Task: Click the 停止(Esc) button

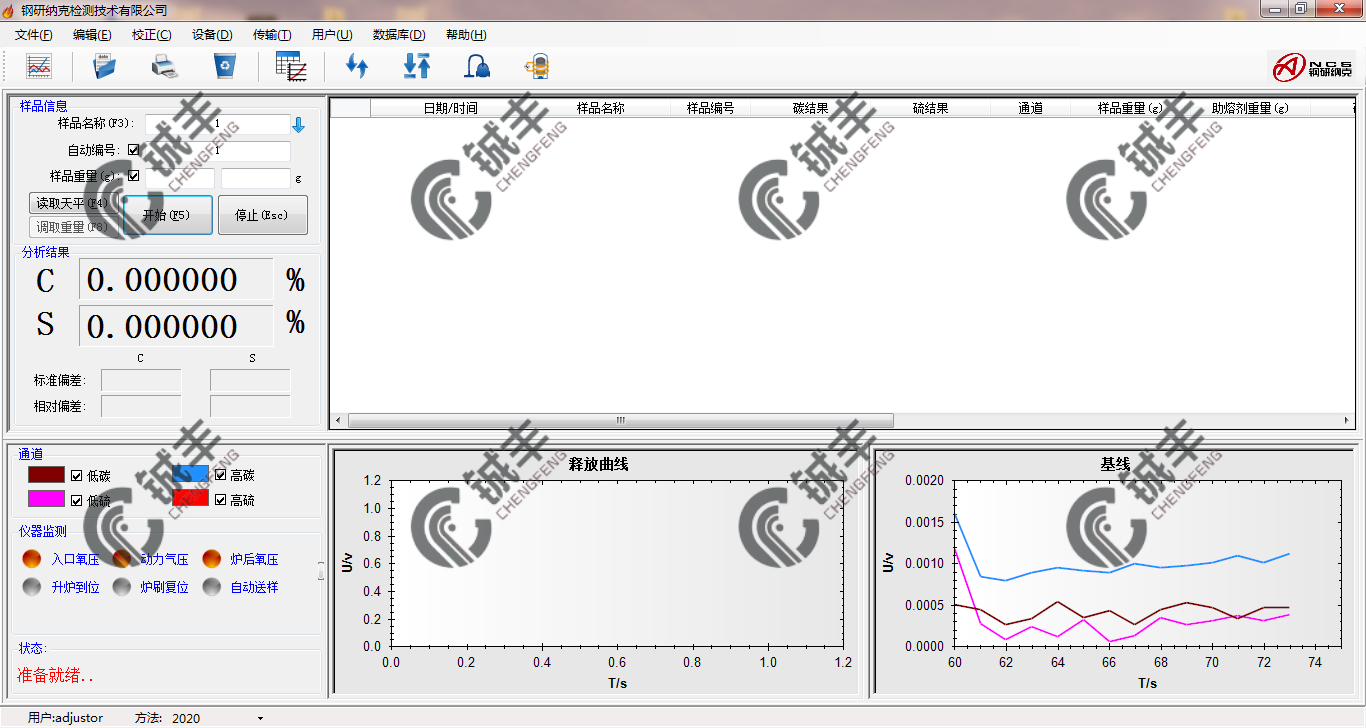Action: pos(262,215)
